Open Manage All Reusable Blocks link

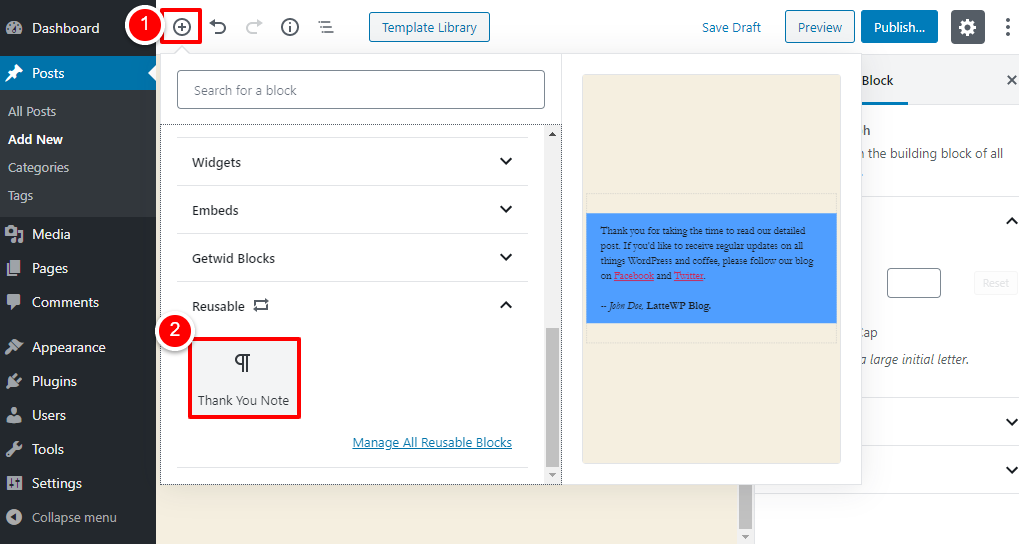pos(432,442)
